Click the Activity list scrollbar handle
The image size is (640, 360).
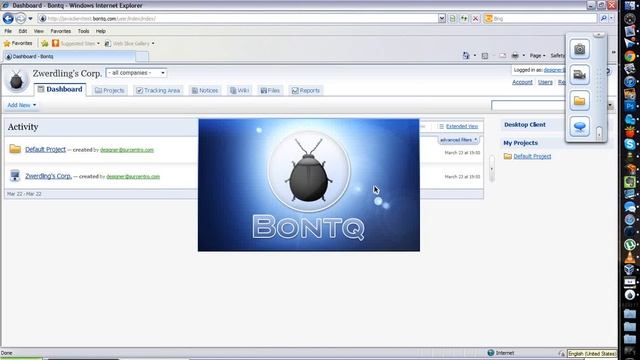pos(491,169)
